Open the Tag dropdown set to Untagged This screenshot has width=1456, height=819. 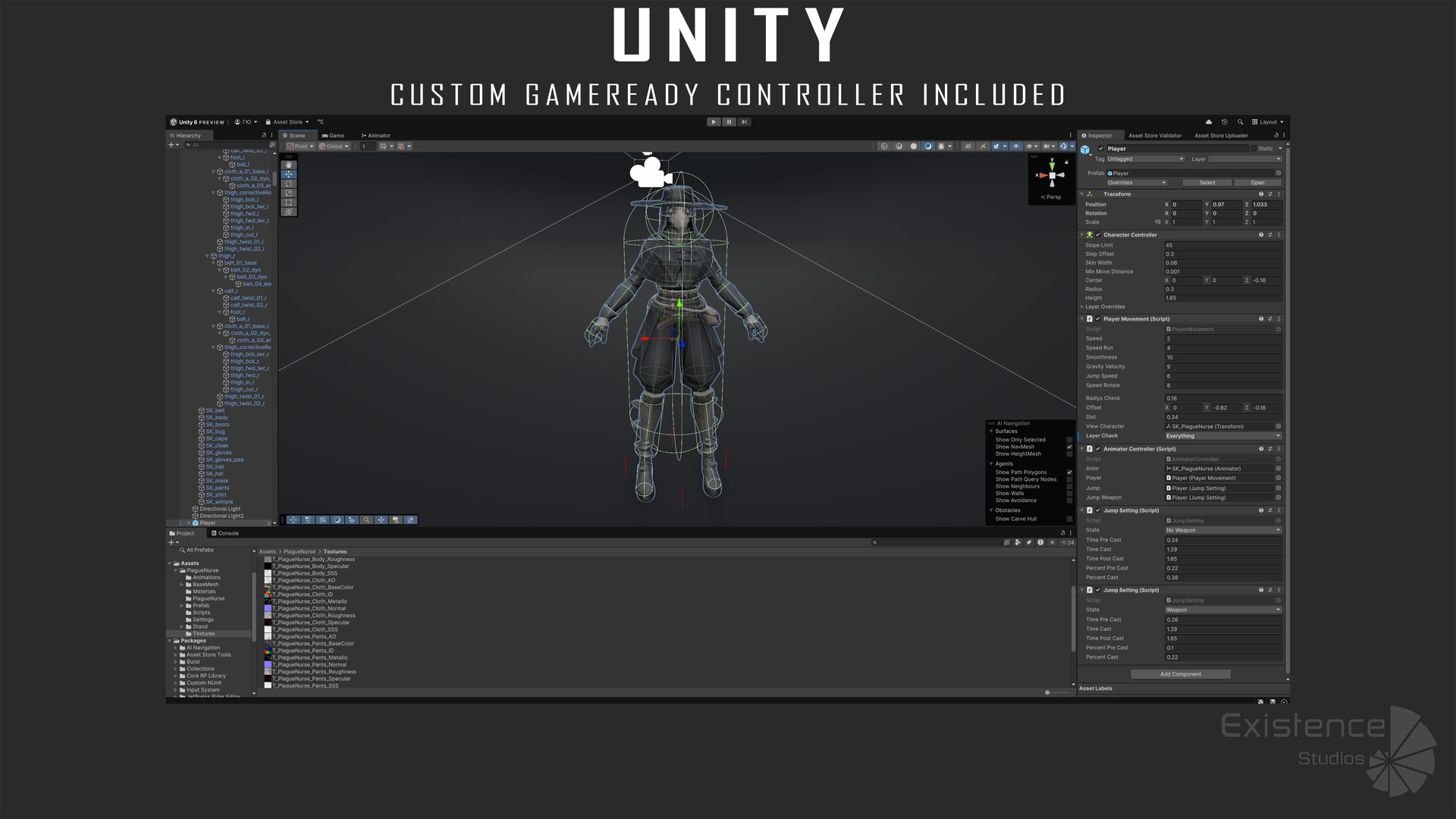(1145, 159)
